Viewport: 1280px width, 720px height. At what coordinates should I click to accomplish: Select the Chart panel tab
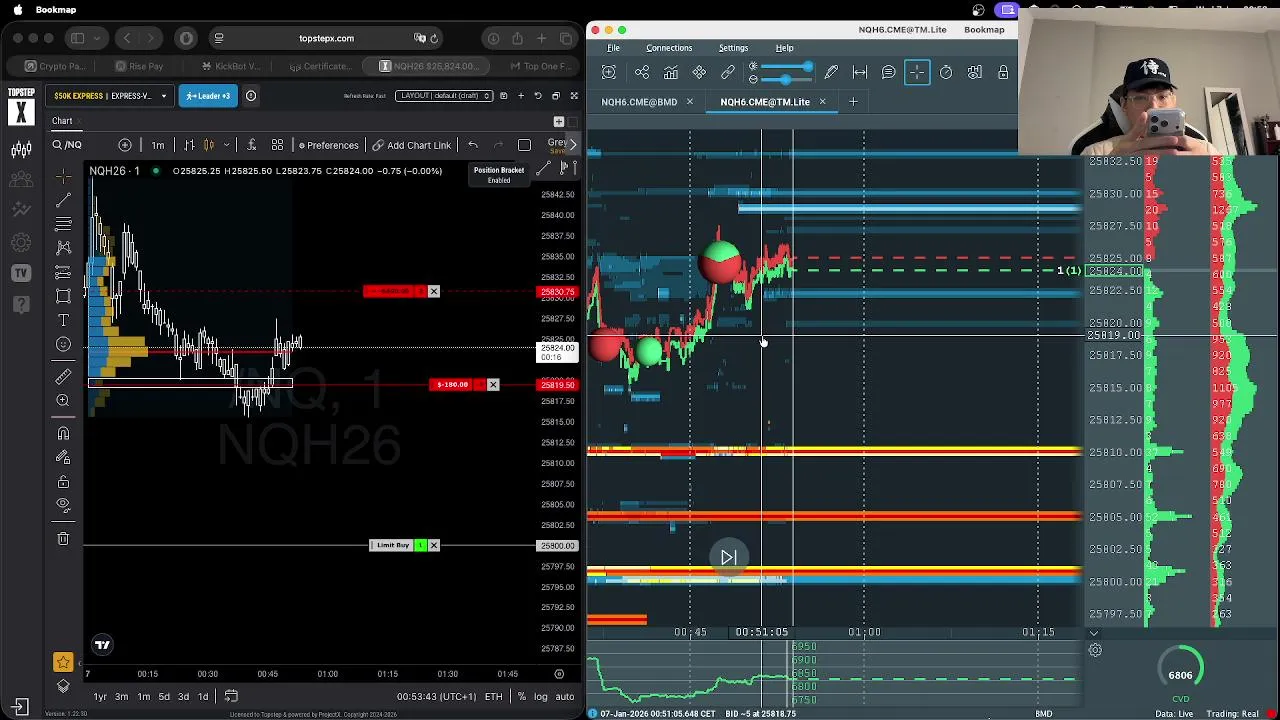coord(62,121)
